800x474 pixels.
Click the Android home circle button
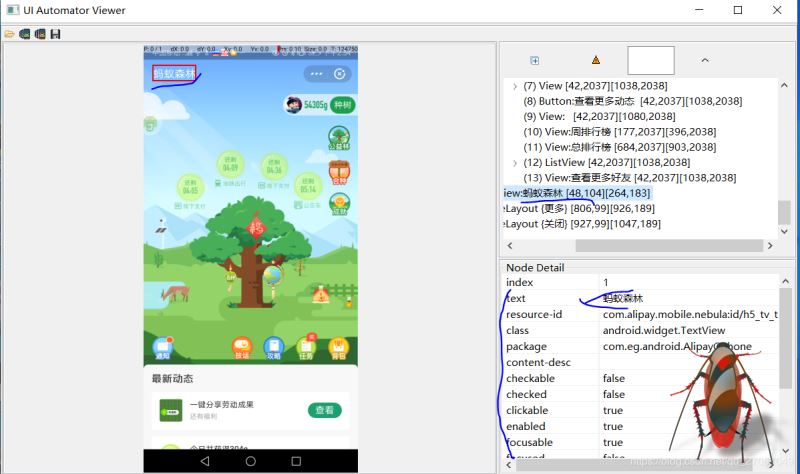pyautogui.click(x=251, y=461)
